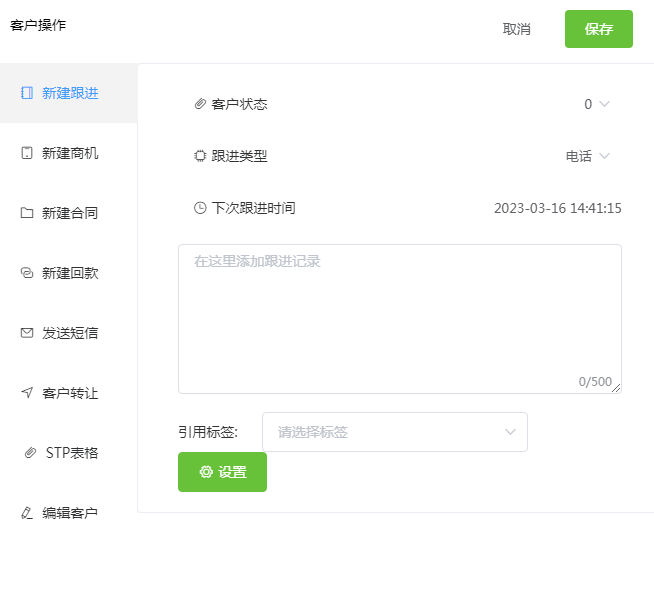Open 客户转让 menu item
The width and height of the screenshot is (654, 595).
point(69,393)
